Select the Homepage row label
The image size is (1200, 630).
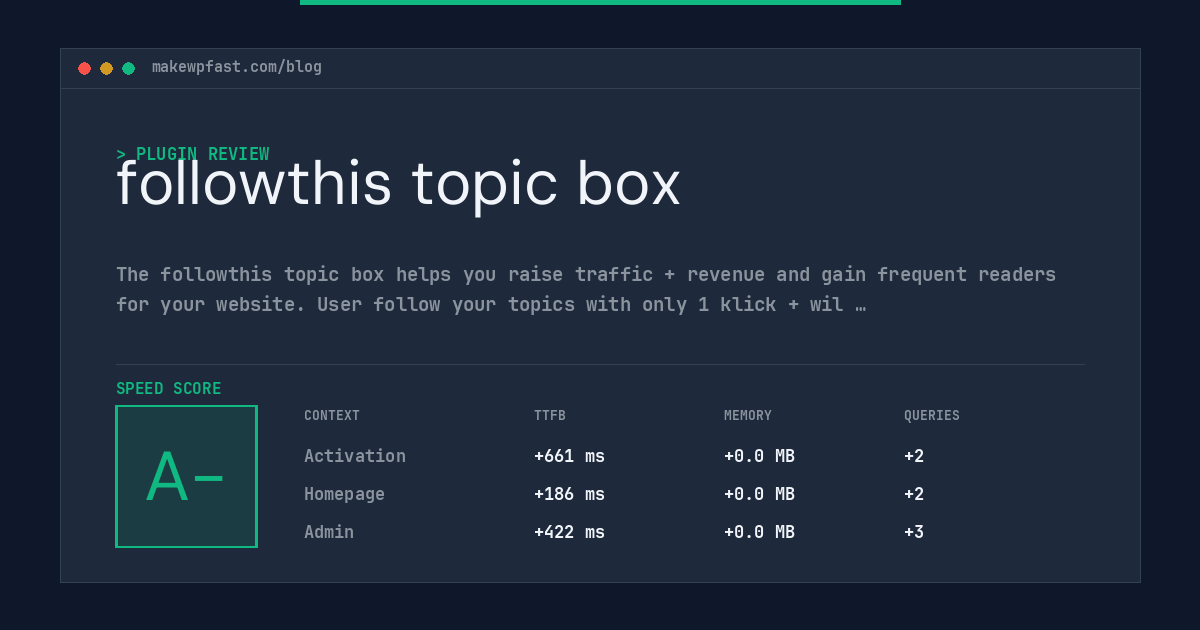point(344,494)
